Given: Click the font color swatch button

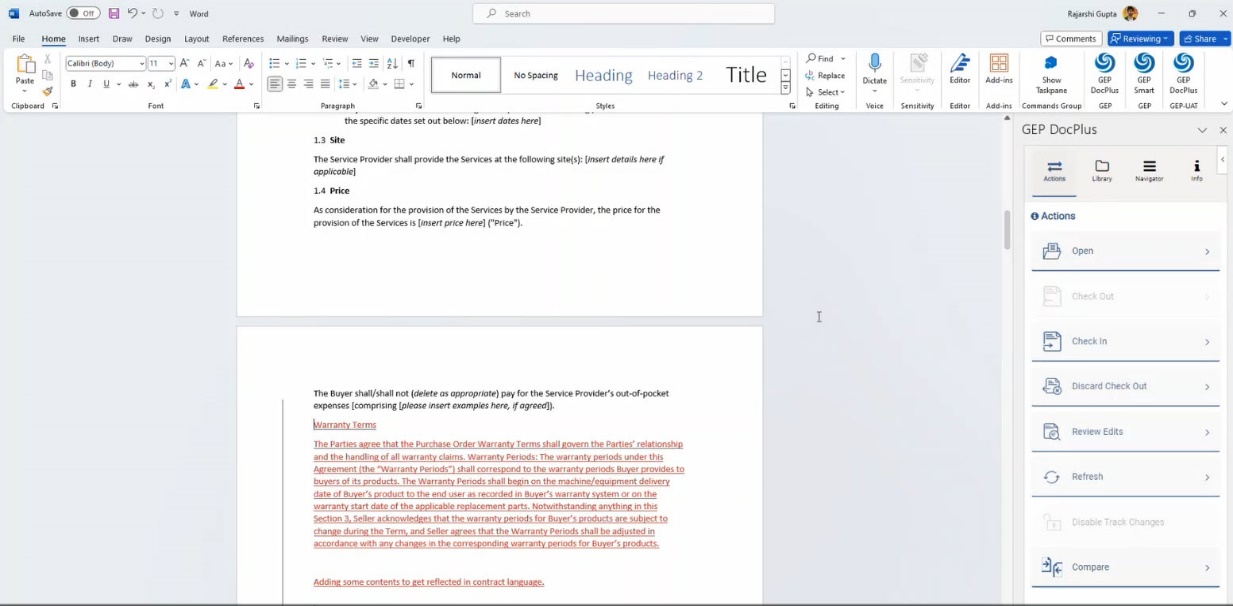Looking at the screenshot, I should [x=239, y=84].
